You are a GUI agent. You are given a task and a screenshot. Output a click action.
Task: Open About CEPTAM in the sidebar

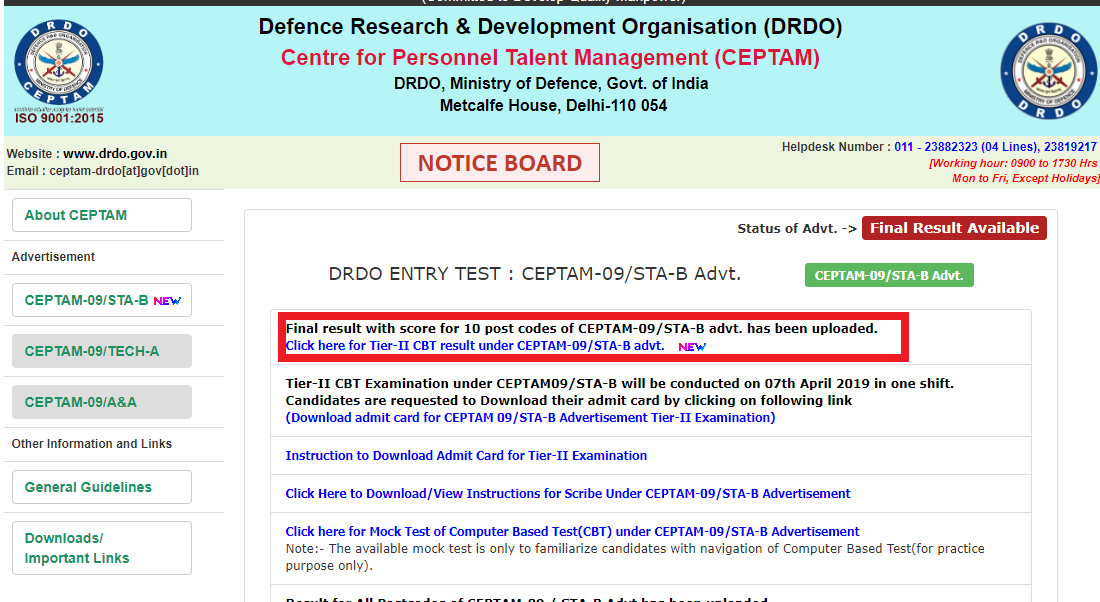click(101, 215)
